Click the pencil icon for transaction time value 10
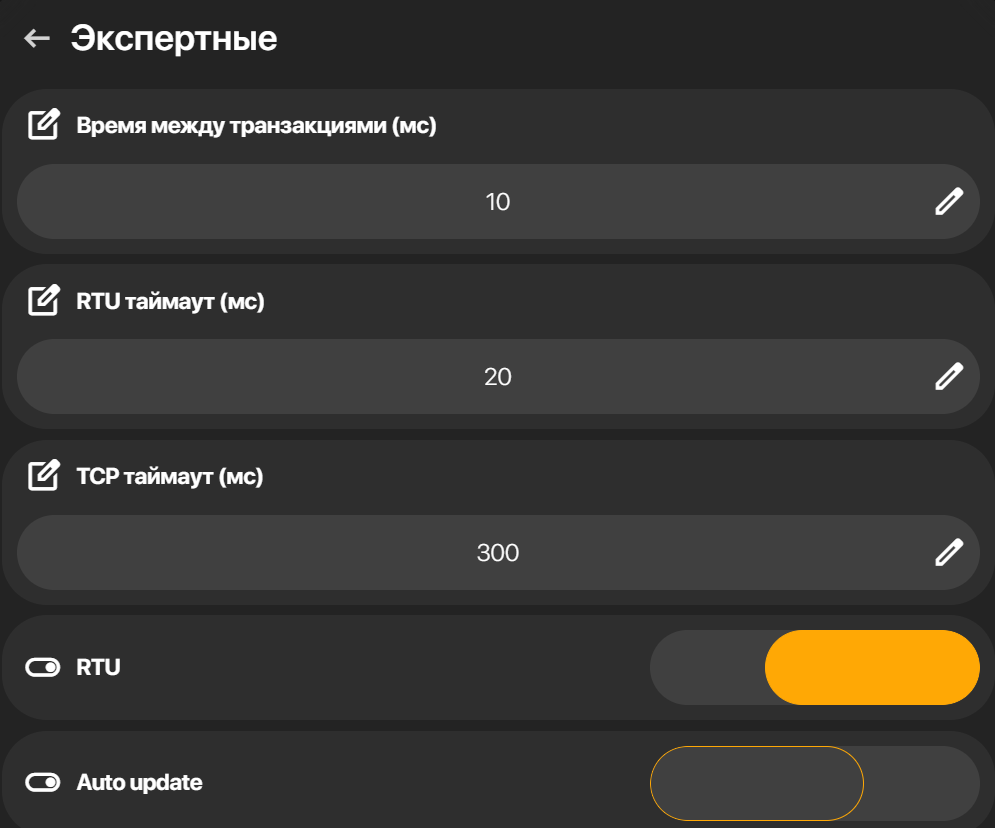This screenshot has height=828, width=995. click(x=949, y=202)
